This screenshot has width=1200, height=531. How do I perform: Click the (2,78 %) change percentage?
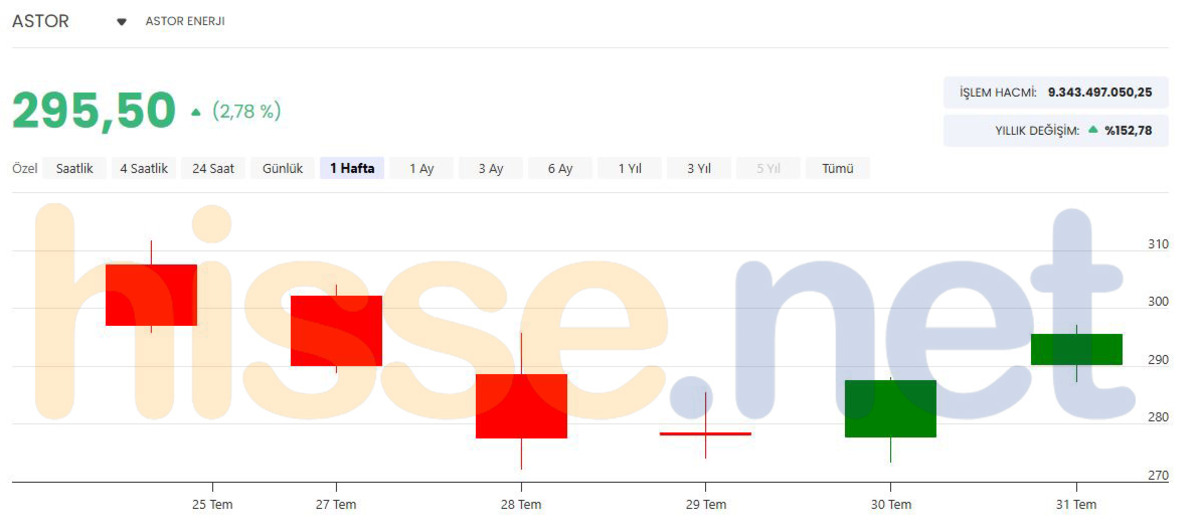coord(247,111)
